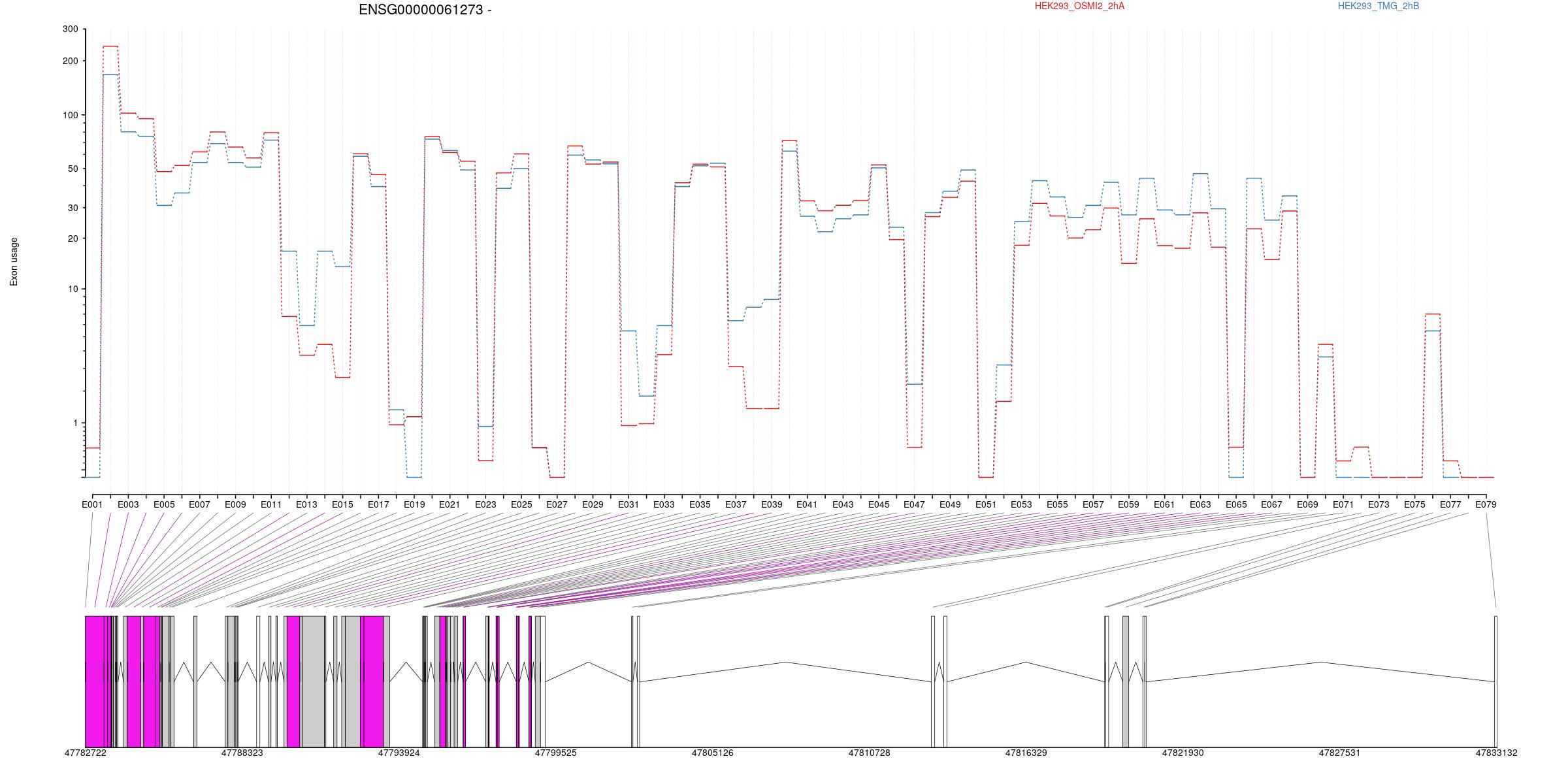Click genomic coordinate 47827531
1568x784 pixels.
1340,753
